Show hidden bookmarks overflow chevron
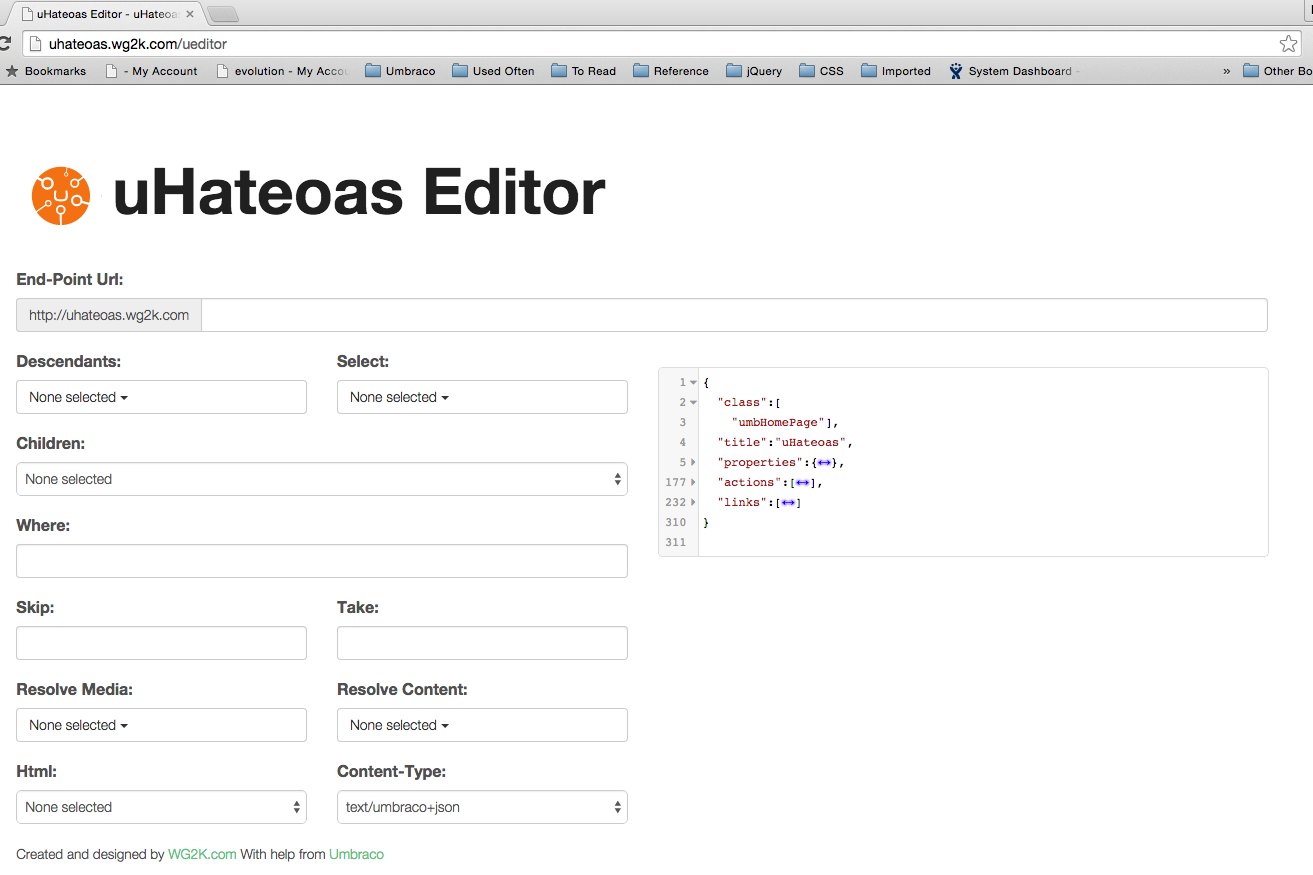Viewport: 1313px width, 875px height. [x=1226, y=71]
